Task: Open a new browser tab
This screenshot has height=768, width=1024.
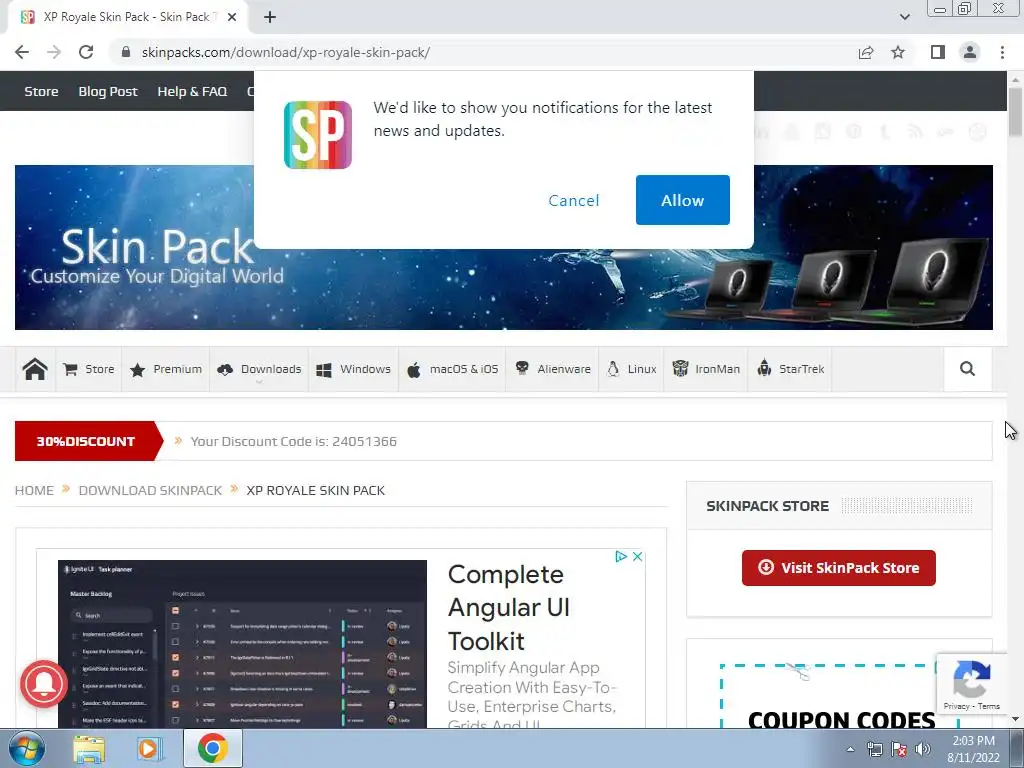Action: tap(270, 17)
